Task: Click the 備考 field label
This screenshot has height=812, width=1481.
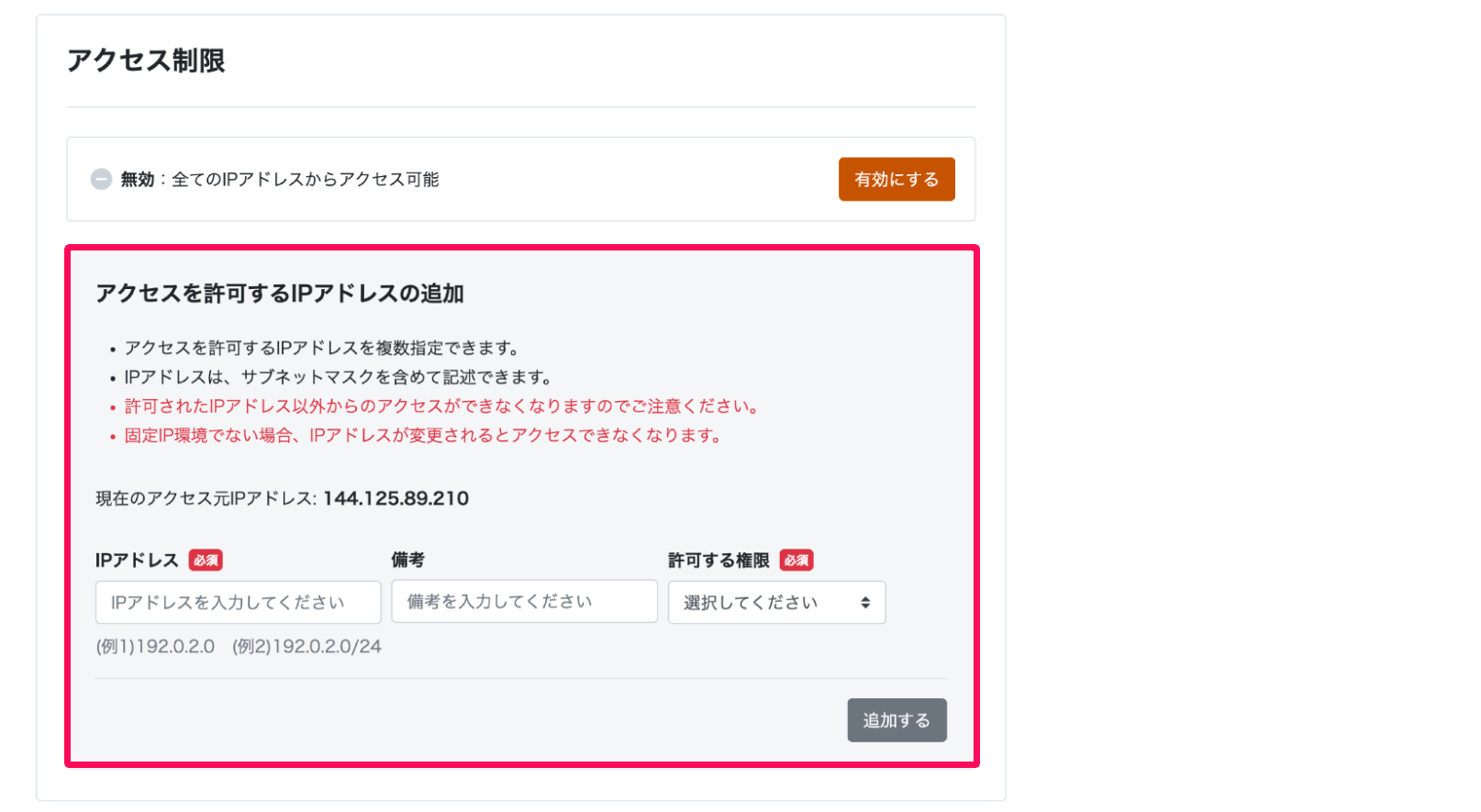Action: (x=407, y=560)
